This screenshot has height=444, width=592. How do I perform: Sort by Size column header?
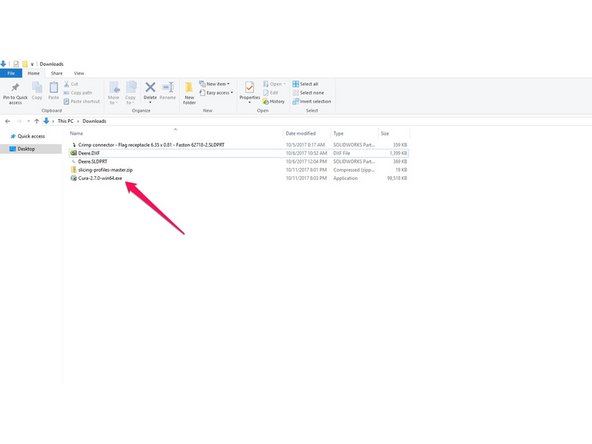point(385,133)
